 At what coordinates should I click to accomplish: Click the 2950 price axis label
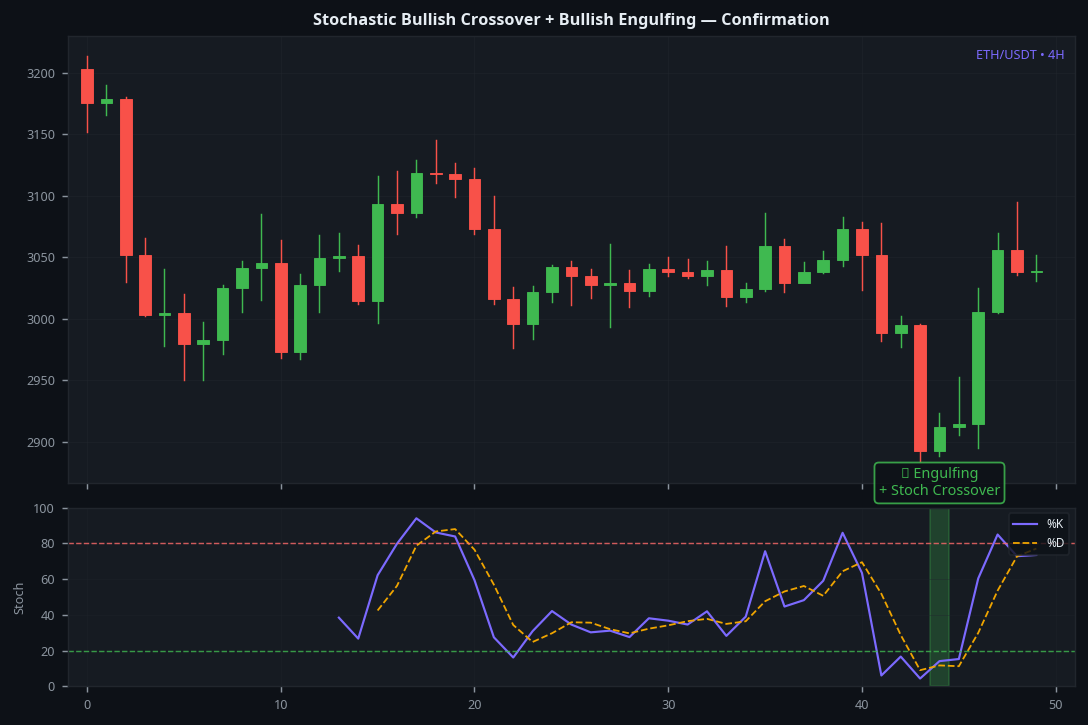point(40,380)
